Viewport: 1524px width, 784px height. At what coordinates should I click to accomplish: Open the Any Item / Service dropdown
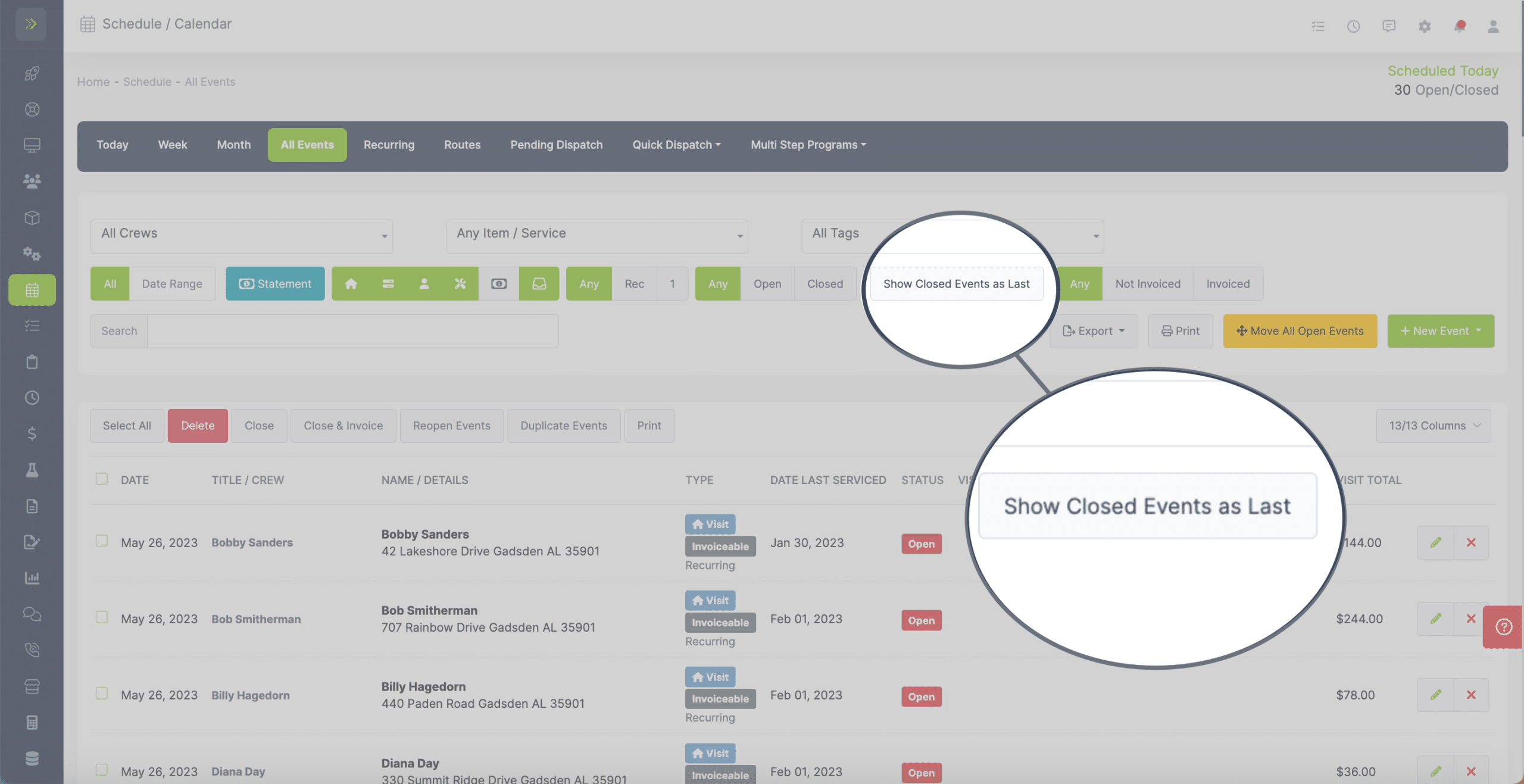pos(597,236)
